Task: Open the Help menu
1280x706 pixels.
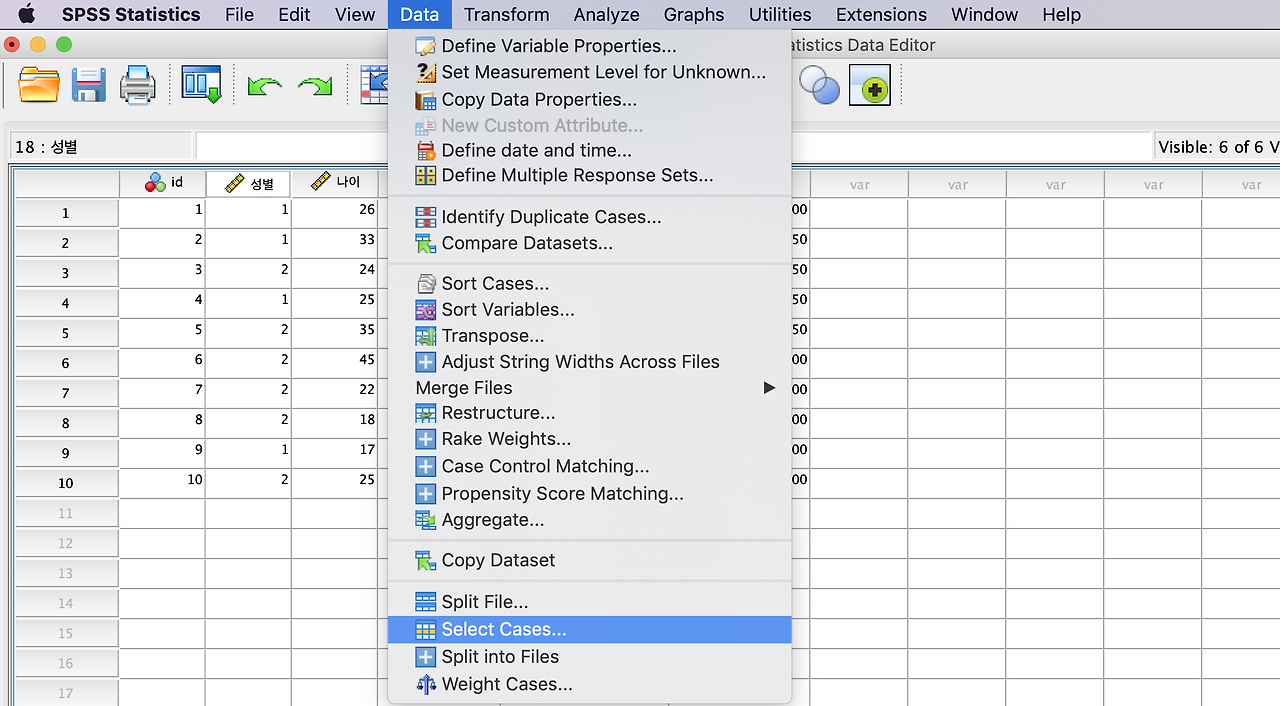Action: [1061, 14]
